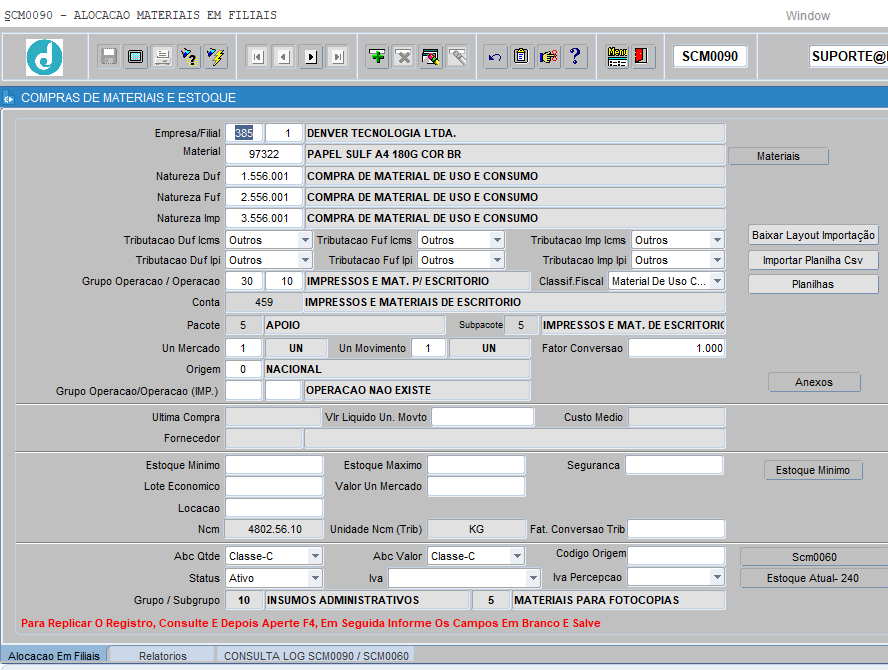Click the Vlr Liquido Un. Movto field
This screenshot has width=888, height=670.
[x=483, y=417]
